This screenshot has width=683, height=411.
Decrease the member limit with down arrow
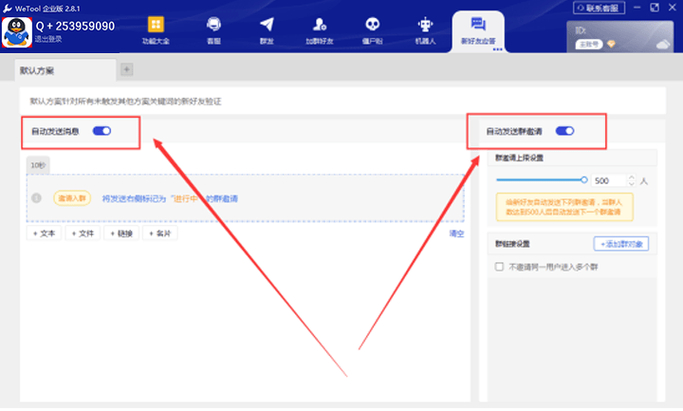pyautogui.click(x=632, y=184)
